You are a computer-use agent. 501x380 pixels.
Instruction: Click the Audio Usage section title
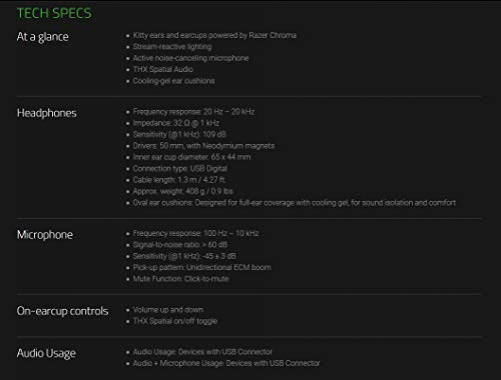pos(46,353)
